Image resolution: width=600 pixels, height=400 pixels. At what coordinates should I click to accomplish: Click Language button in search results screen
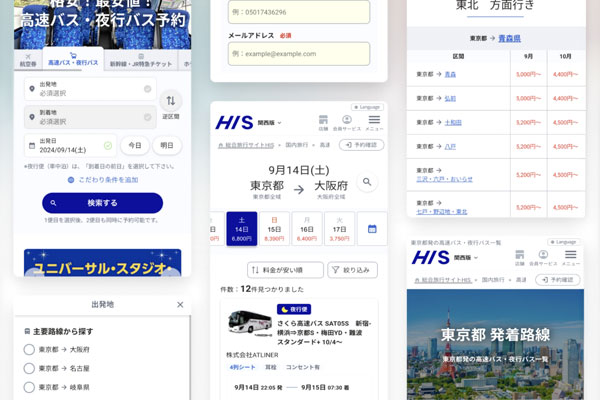coord(367,107)
